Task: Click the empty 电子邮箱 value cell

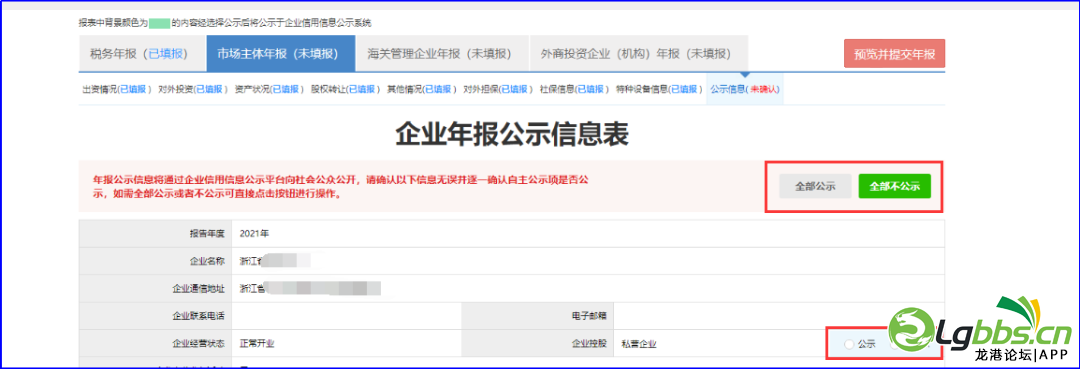Action: point(778,316)
